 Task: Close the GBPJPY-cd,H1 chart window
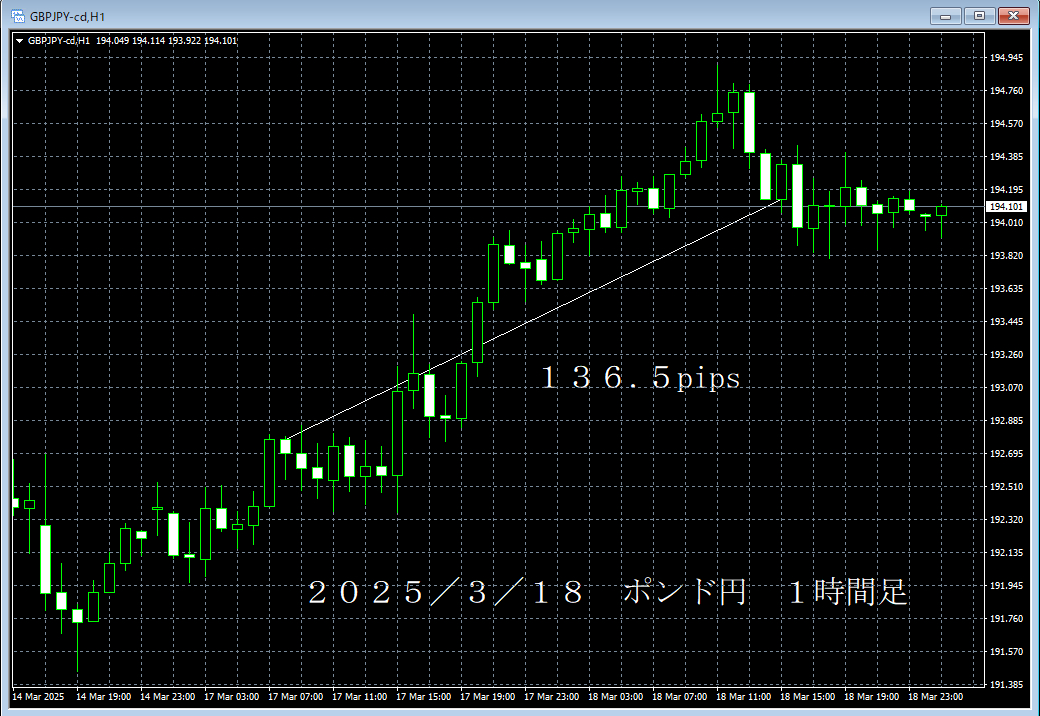coord(1013,15)
